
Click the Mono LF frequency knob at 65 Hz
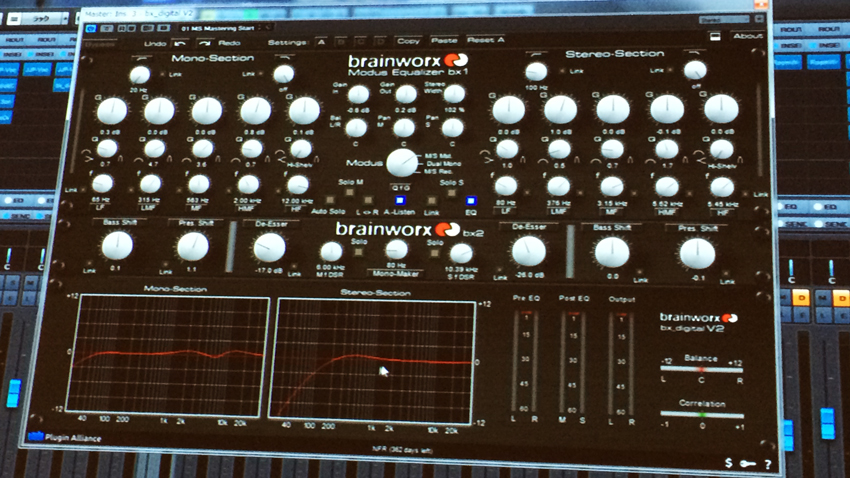click(102, 184)
